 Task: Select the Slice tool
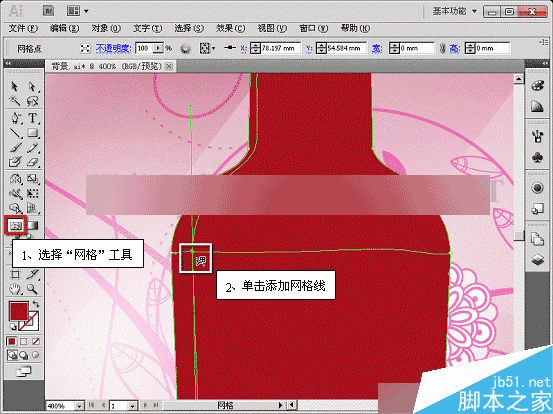point(33,274)
